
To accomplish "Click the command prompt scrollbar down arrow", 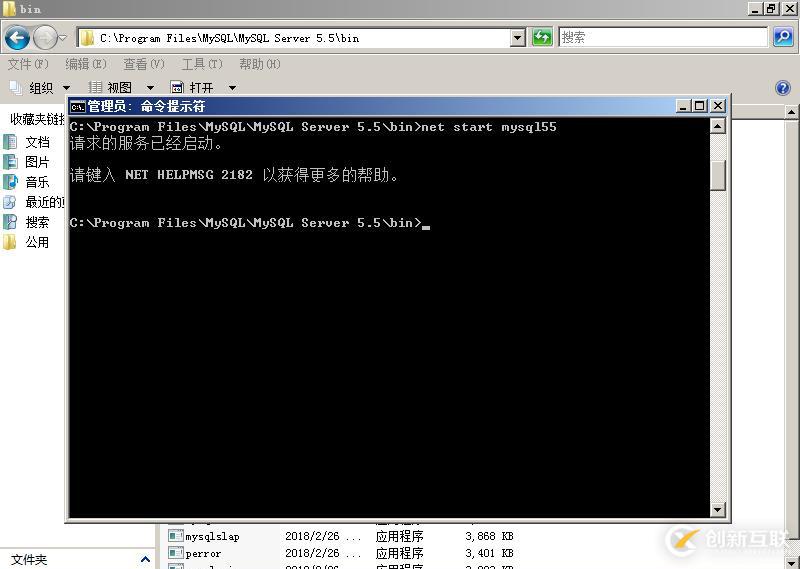I will pyautogui.click(x=717, y=509).
